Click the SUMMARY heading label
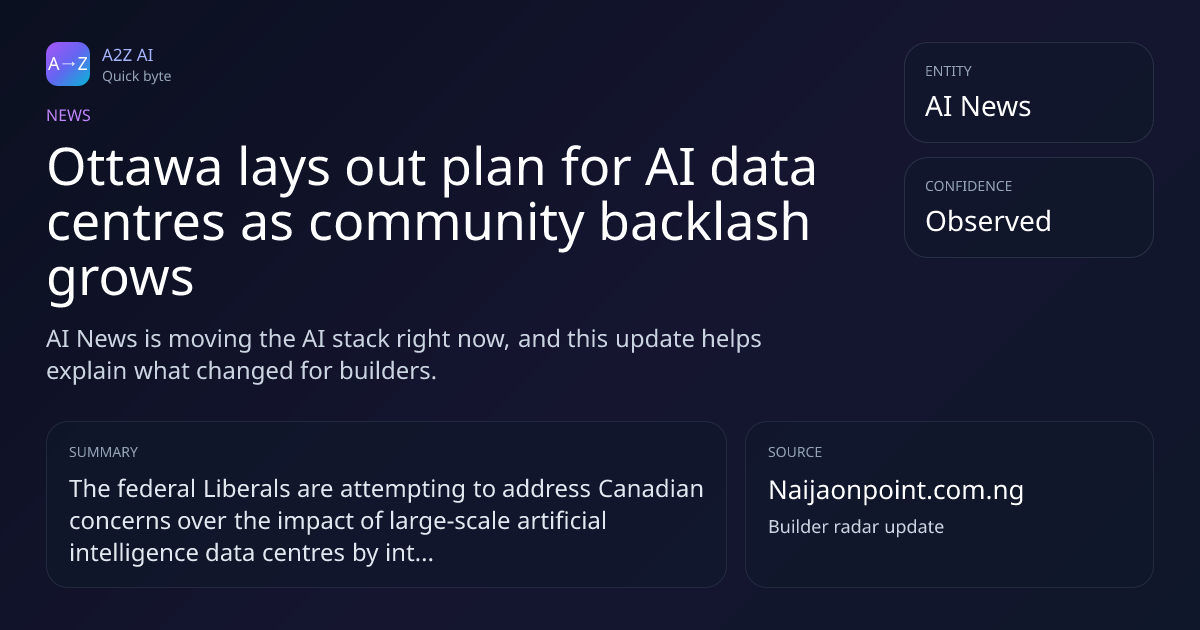 pyautogui.click(x=103, y=452)
